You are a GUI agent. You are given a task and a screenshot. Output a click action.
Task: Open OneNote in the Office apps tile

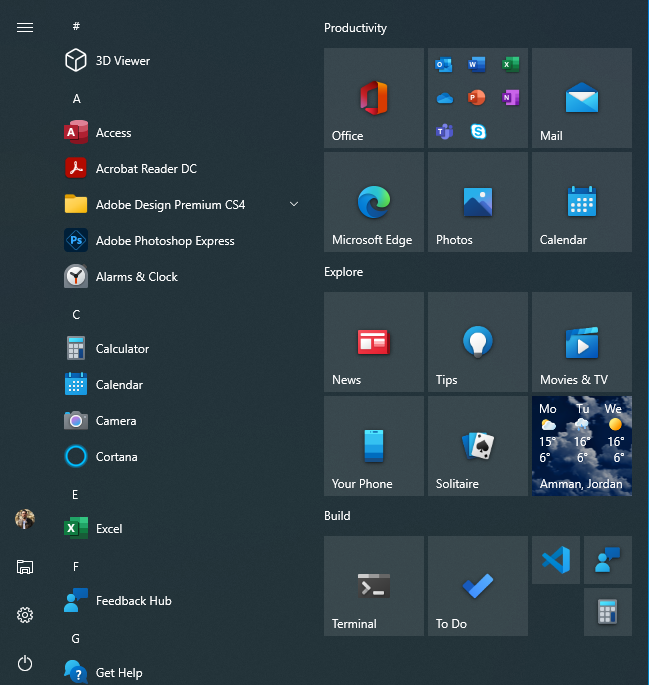click(x=511, y=97)
